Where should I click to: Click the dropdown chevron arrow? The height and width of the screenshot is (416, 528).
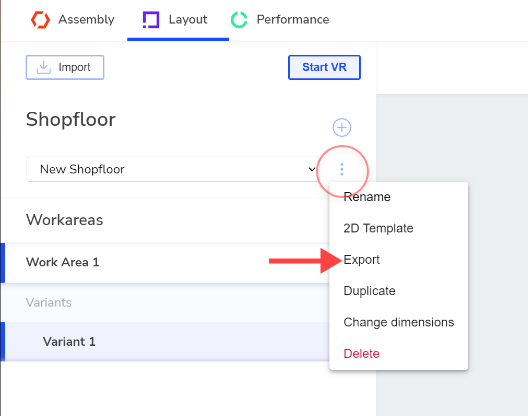pos(312,169)
